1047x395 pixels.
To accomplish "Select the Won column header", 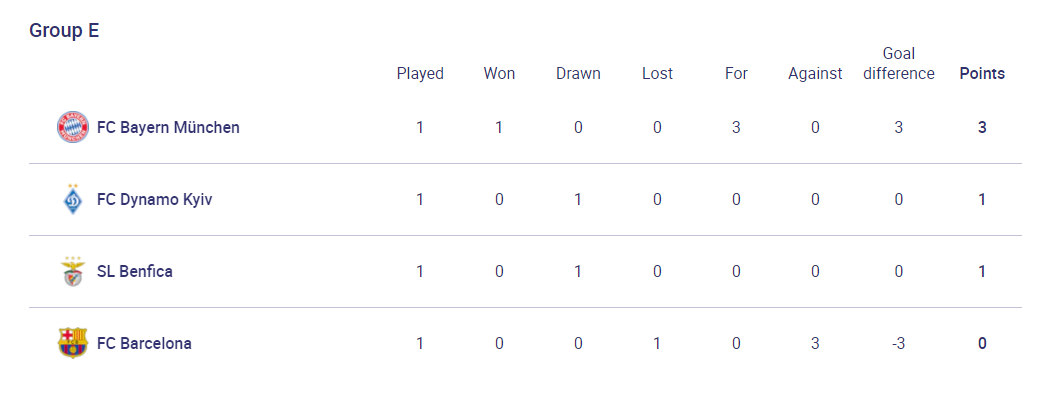I will (499, 73).
